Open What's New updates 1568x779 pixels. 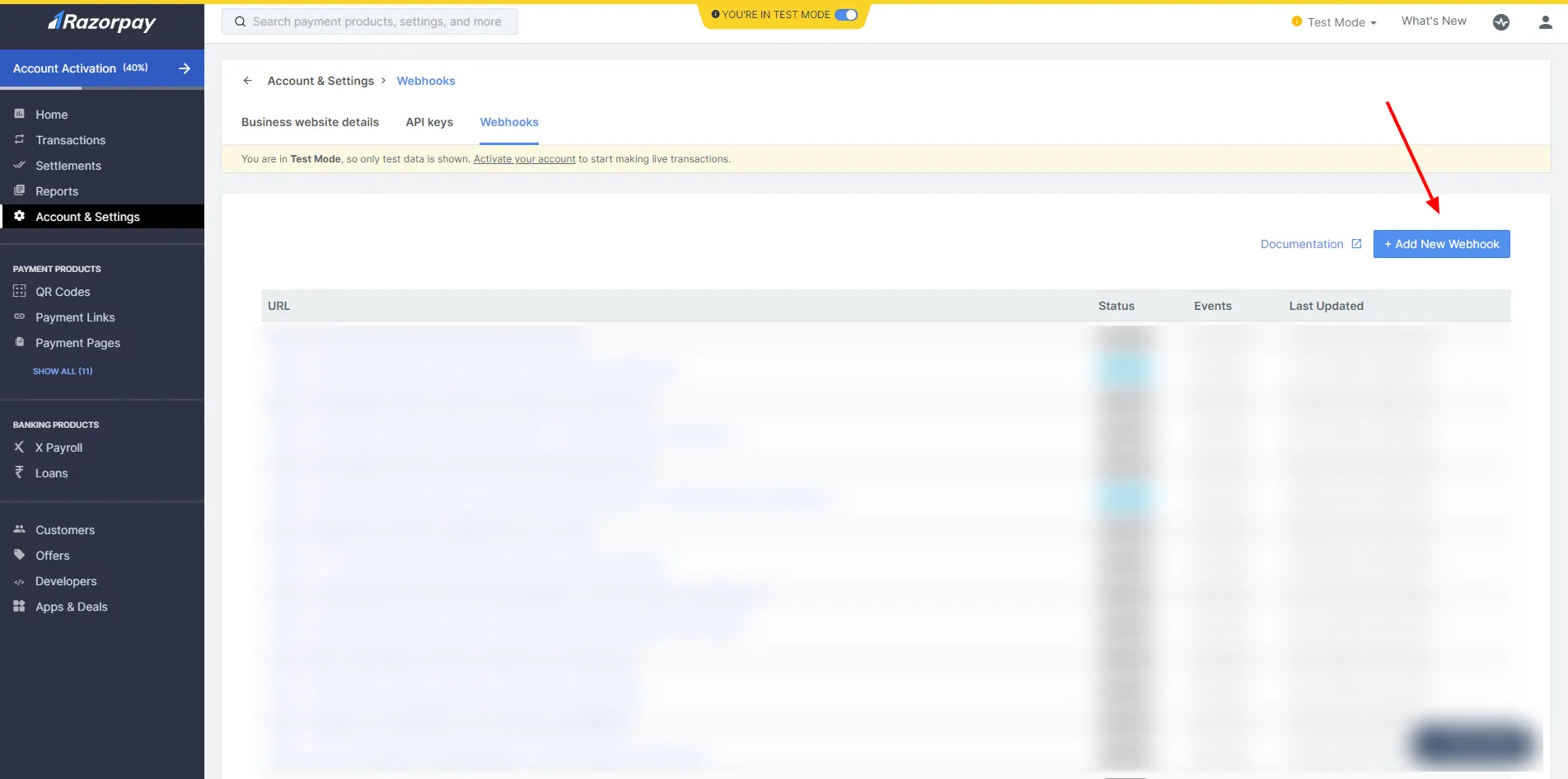pyautogui.click(x=1434, y=21)
